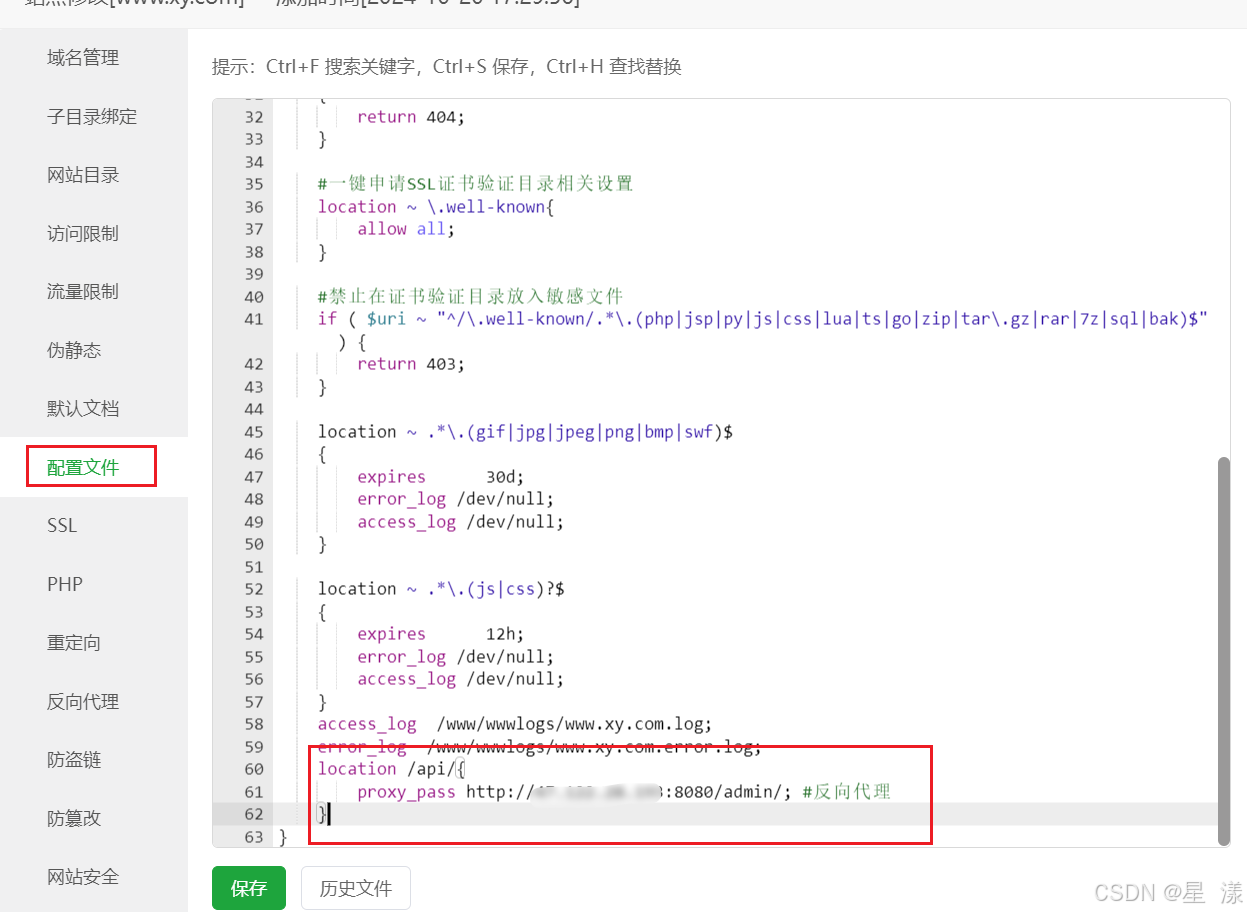Click the access_log /www/wwwlogs line

[515, 724]
